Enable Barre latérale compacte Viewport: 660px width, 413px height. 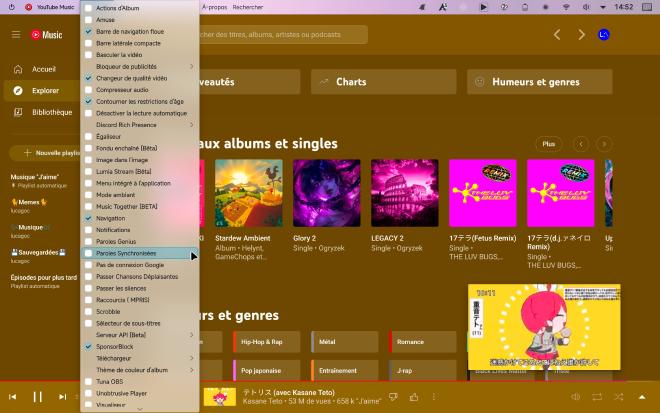[88, 43]
